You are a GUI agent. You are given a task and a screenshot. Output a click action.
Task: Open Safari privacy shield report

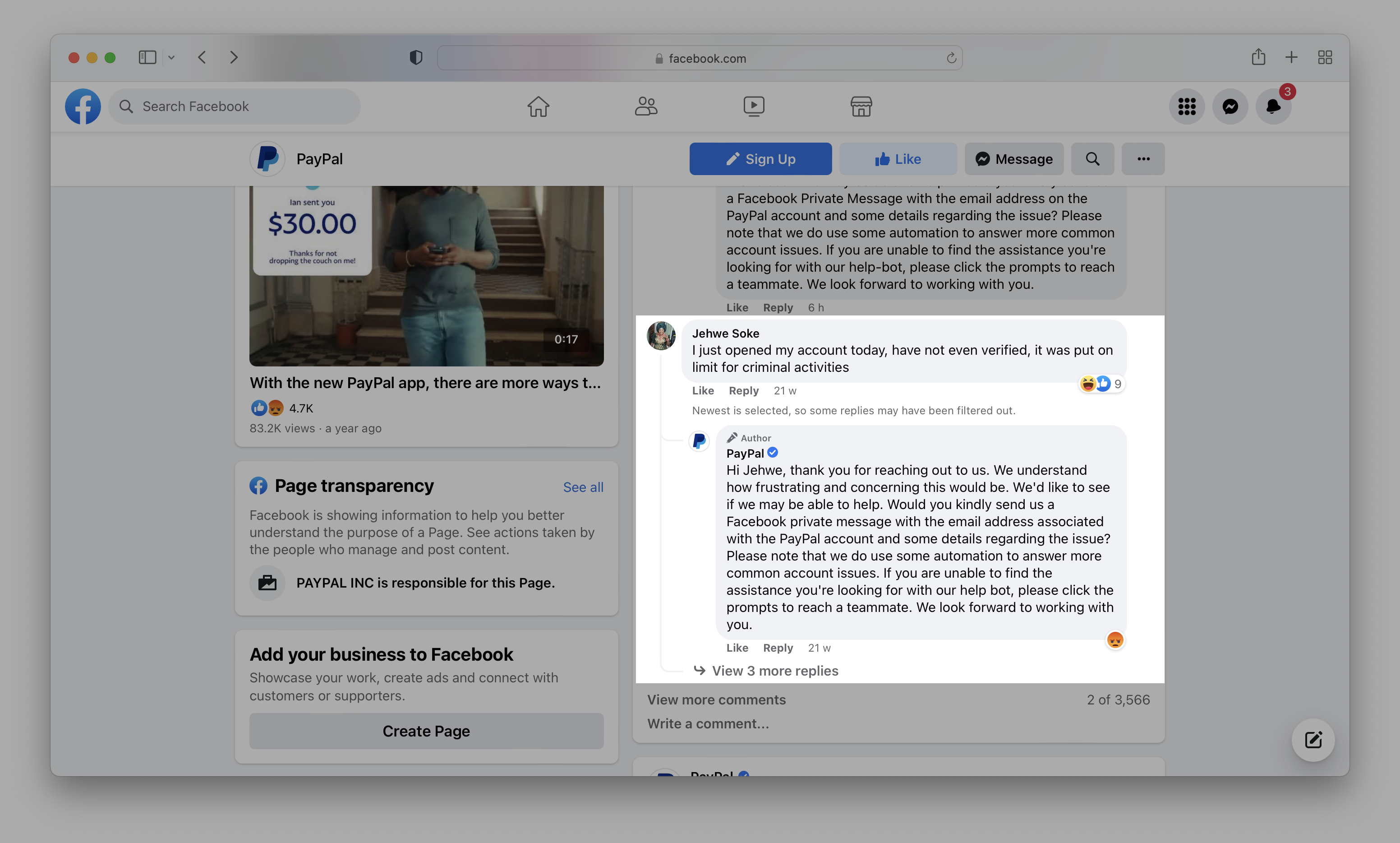click(415, 57)
